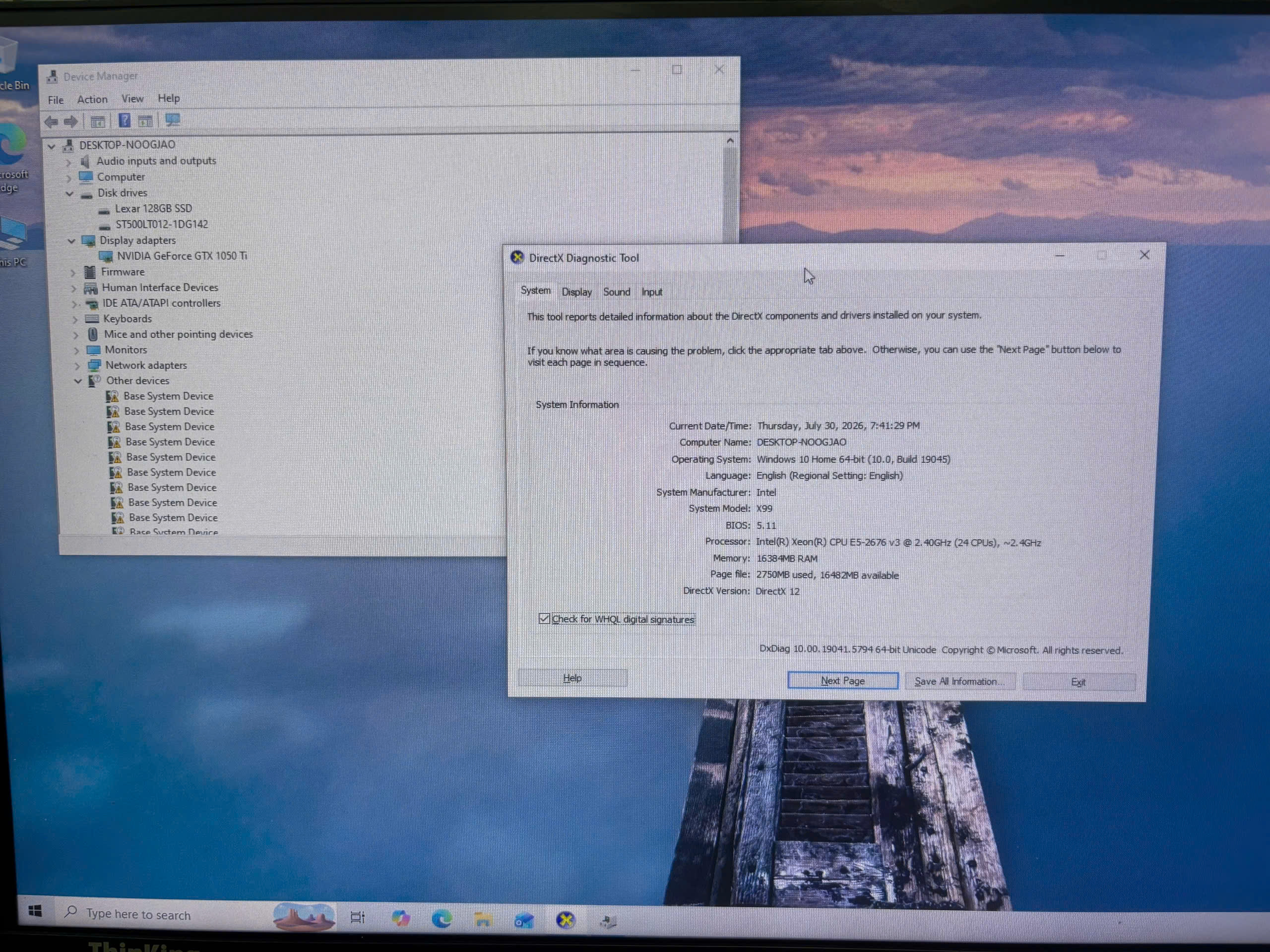Switch to Device Manager taskbar icon
This screenshot has height=952, width=1270.
(x=608, y=922)
